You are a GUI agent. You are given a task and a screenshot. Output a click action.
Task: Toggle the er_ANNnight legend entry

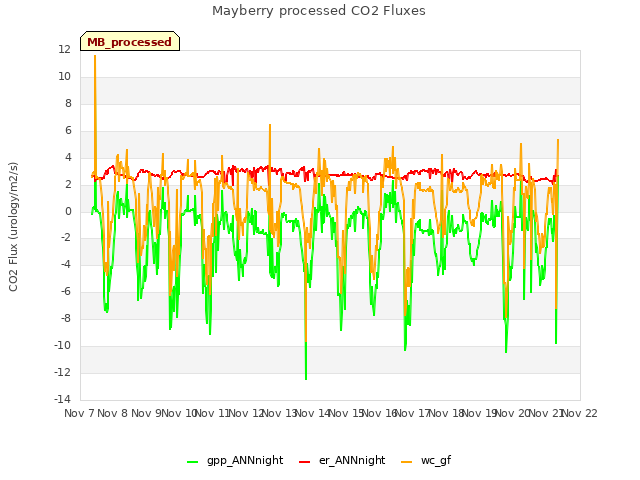342,460
